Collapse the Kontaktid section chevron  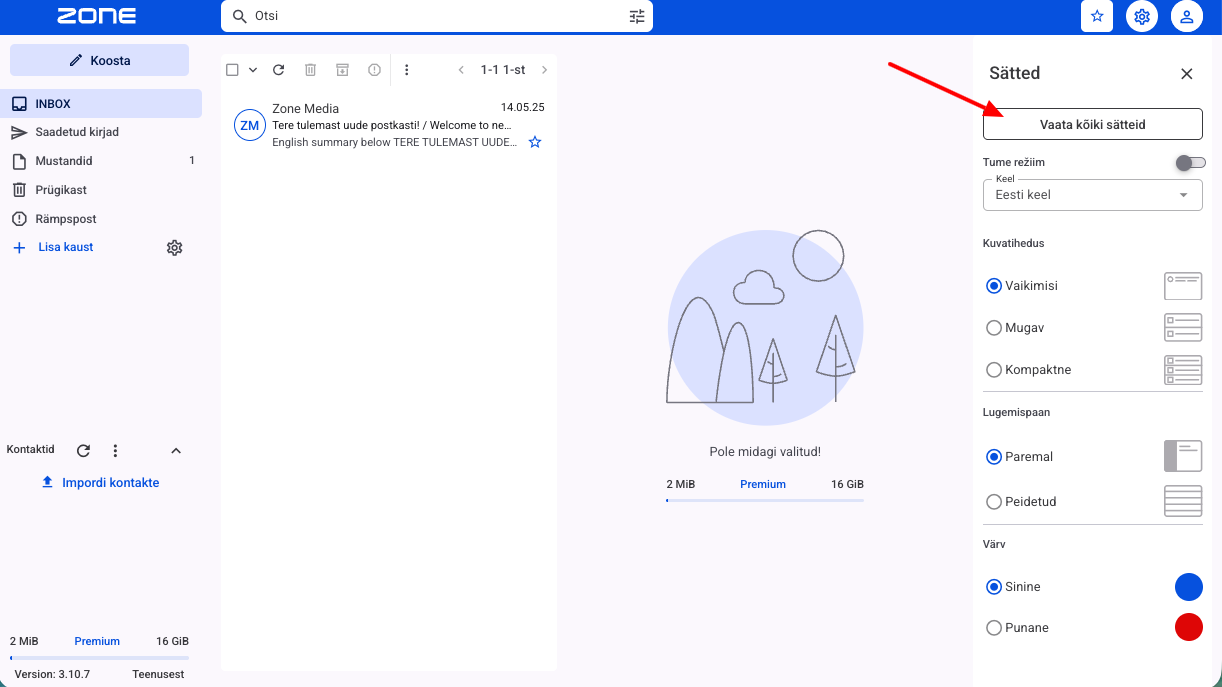coord(176,451)
